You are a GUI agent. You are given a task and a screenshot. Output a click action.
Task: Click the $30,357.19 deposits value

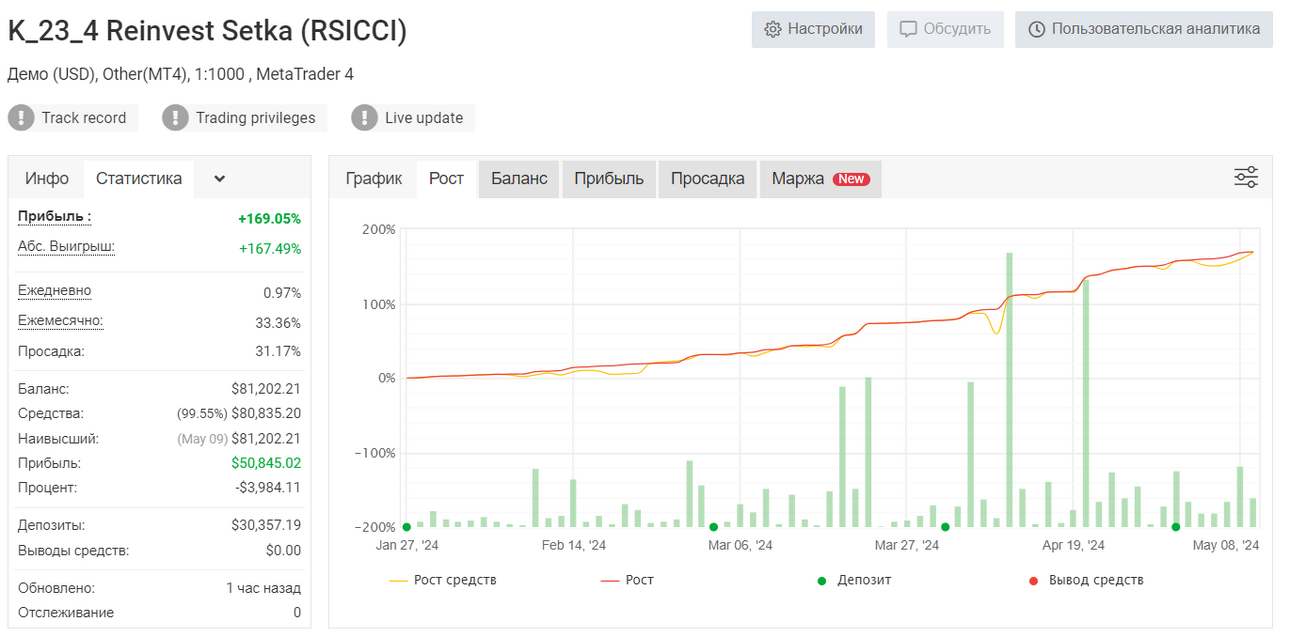click(x=266, y=524)
